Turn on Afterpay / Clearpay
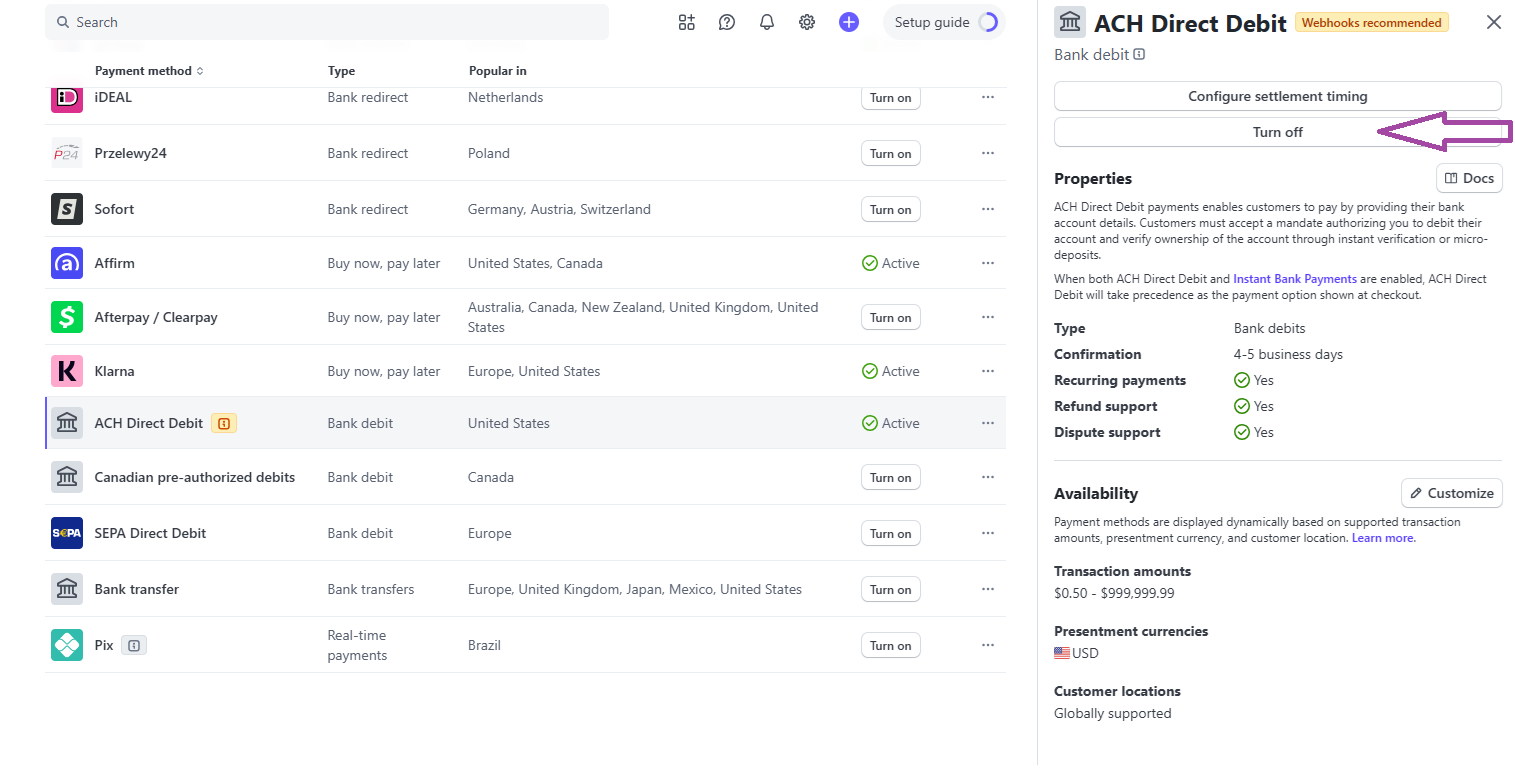 click(x=890, y=318)
